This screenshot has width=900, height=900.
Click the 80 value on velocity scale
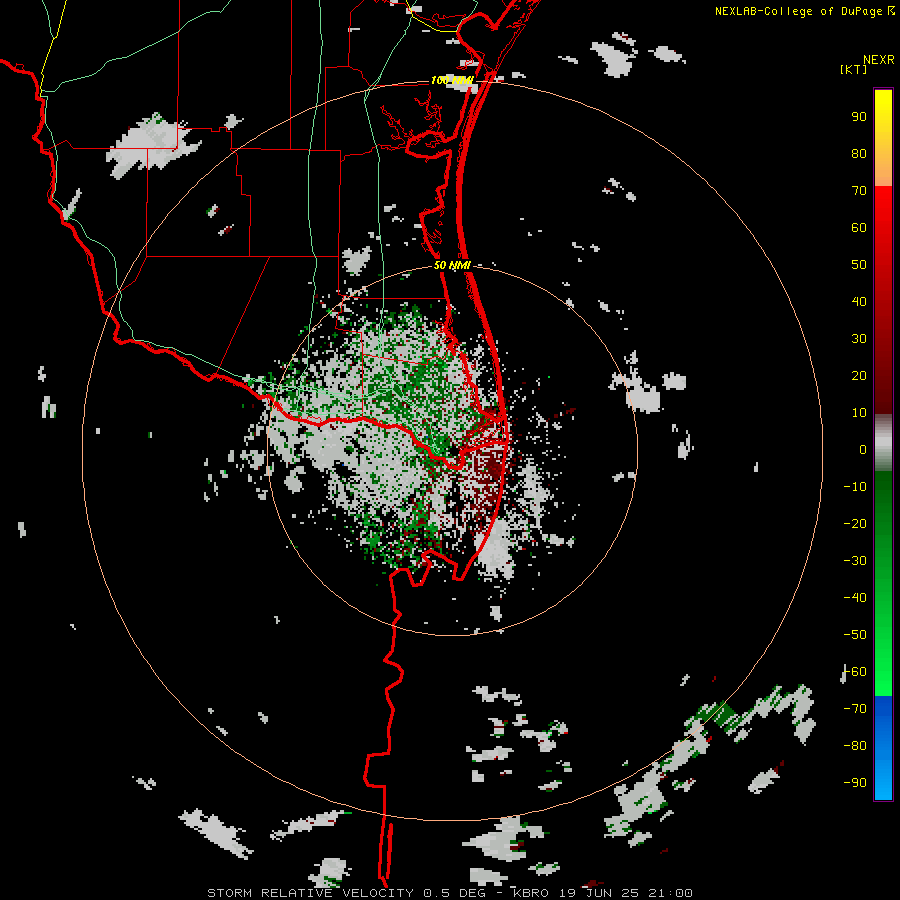click(859, 153)
